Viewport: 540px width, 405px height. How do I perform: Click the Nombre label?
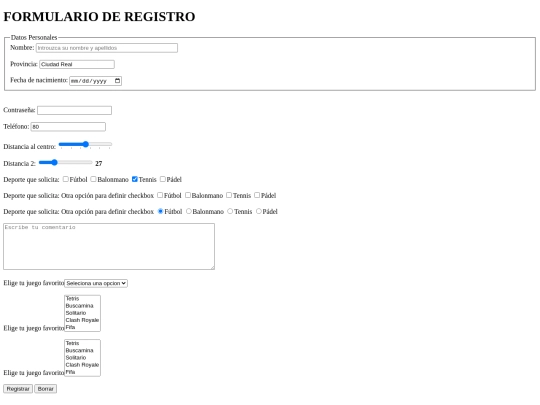(22, 48)
